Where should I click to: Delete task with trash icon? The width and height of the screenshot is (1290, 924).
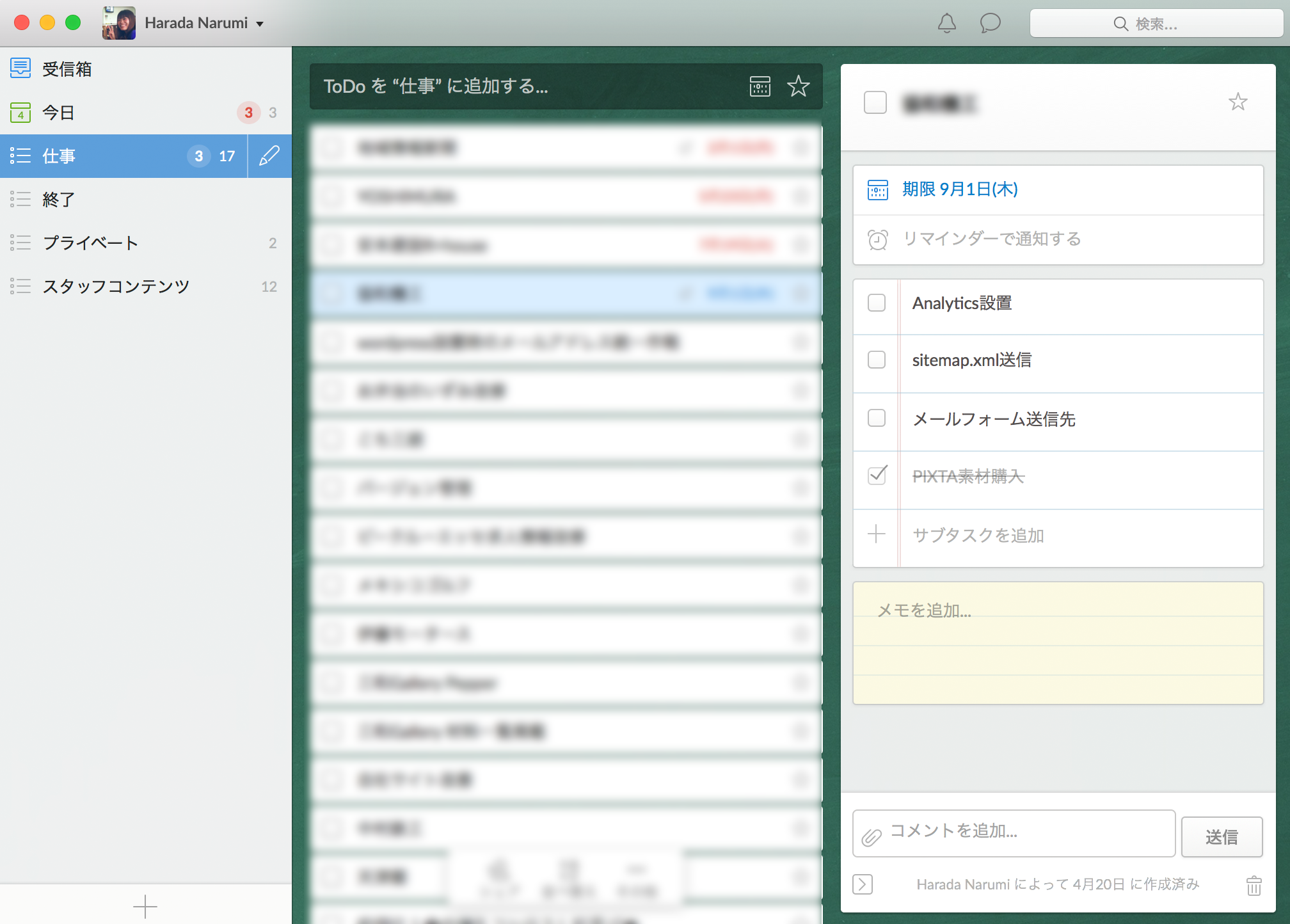click(1254, 886)
